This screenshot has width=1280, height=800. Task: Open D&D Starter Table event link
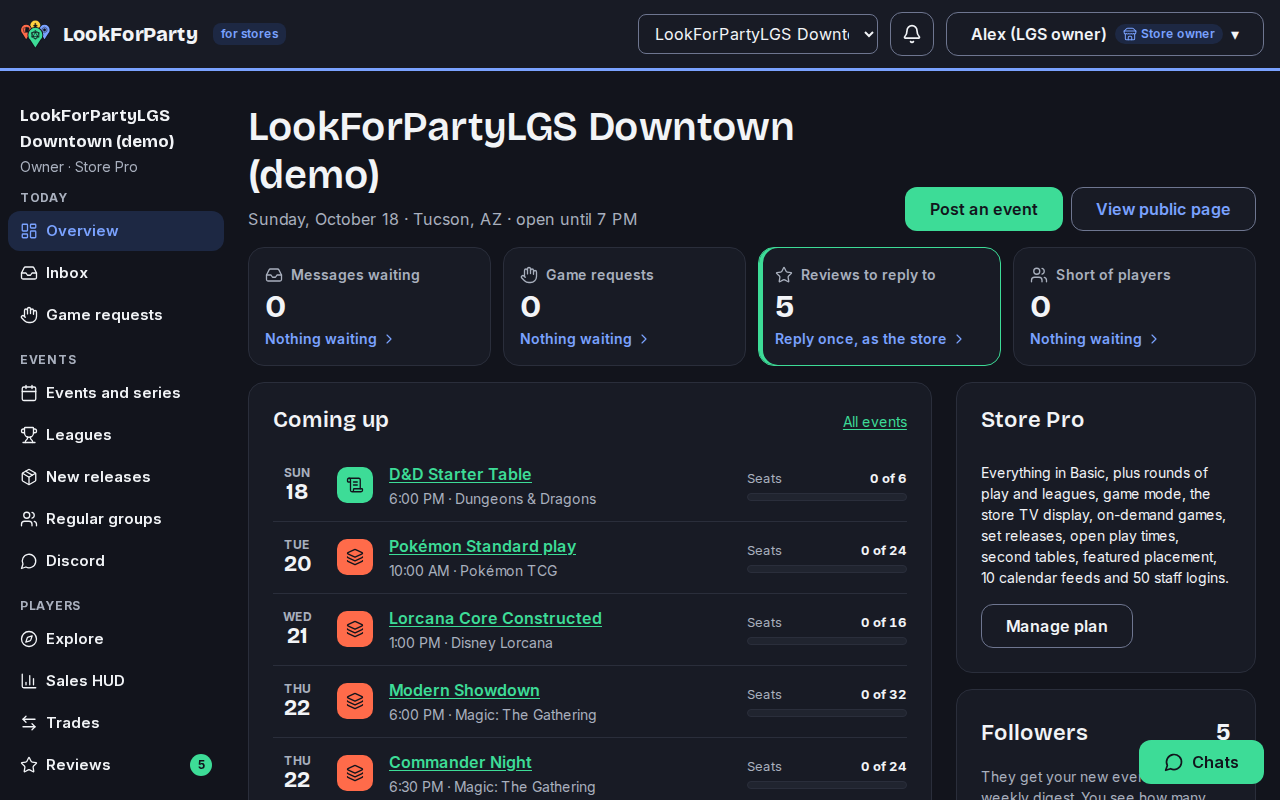(460, 474)
